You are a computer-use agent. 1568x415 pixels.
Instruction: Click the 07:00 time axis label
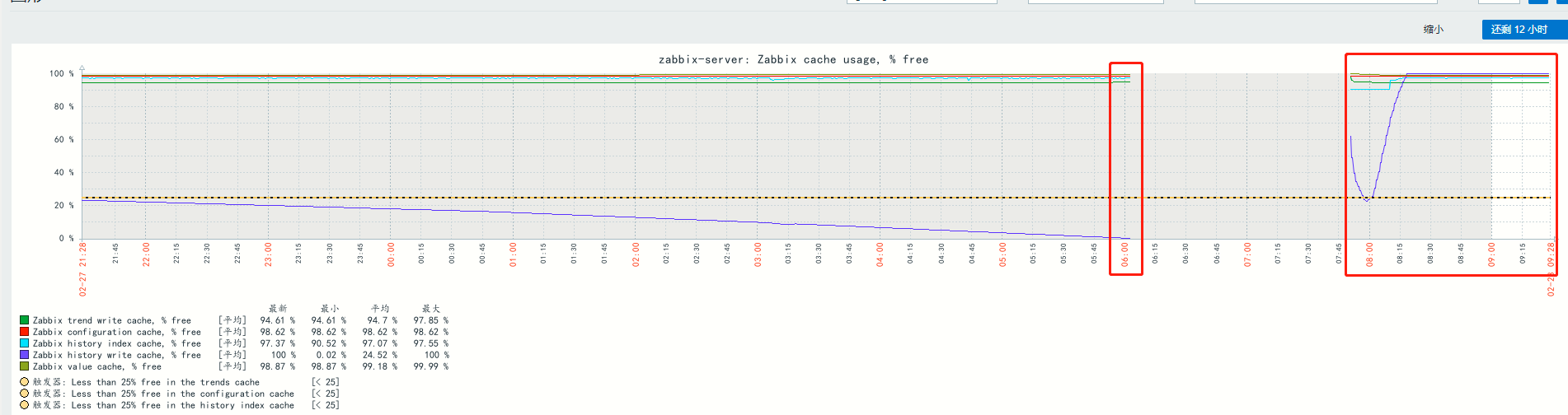coord(1247,254)
